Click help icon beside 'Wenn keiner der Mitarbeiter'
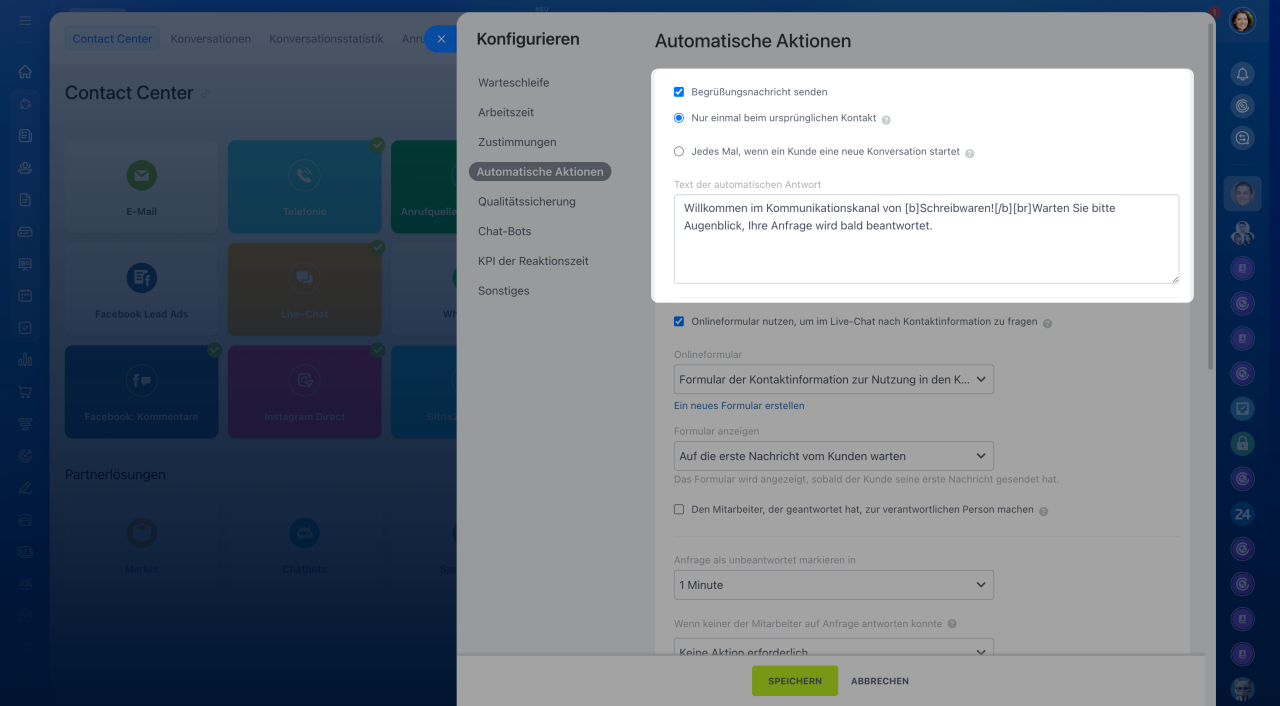 tap(952, 624)
